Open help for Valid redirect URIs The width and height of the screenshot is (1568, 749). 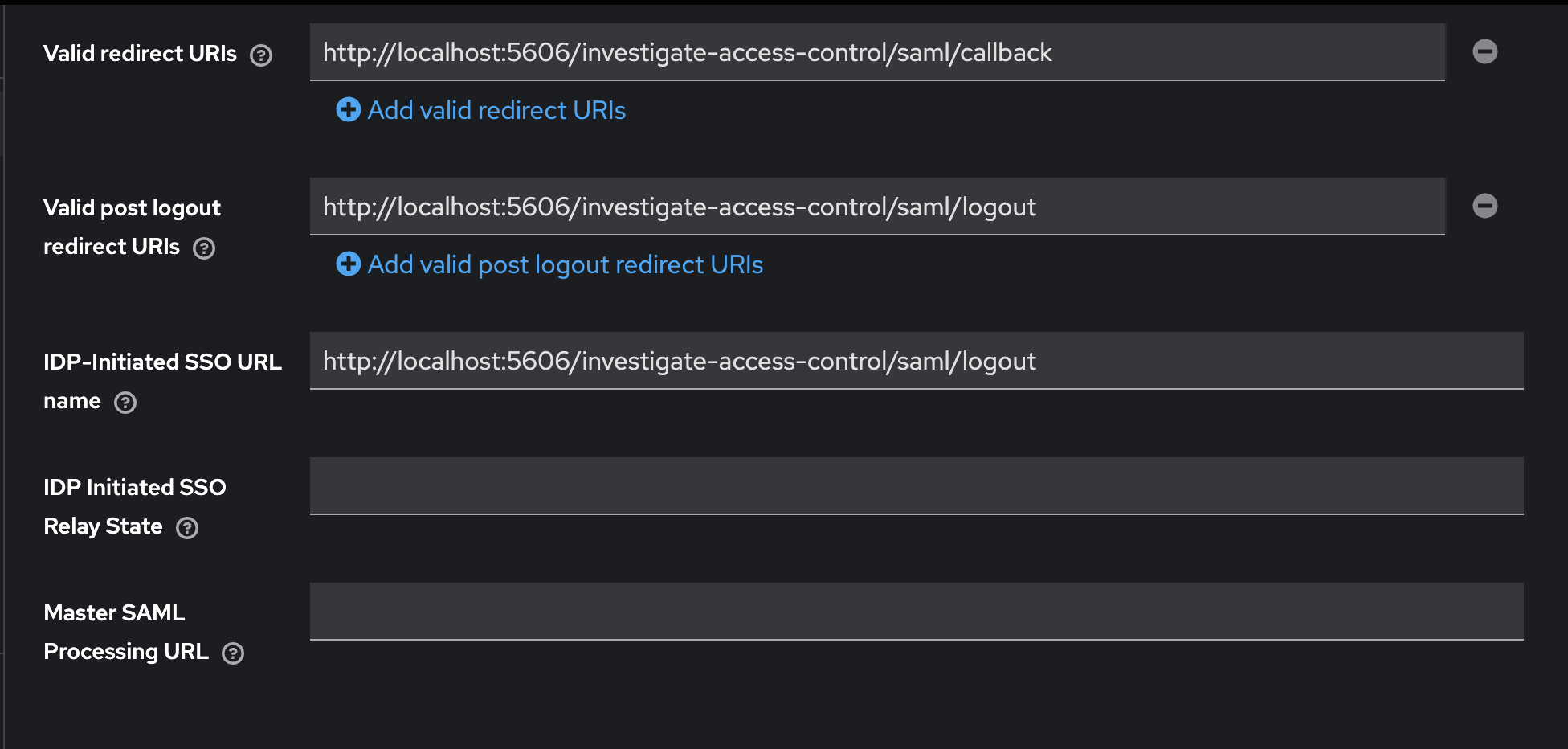[x=261, y=55]
